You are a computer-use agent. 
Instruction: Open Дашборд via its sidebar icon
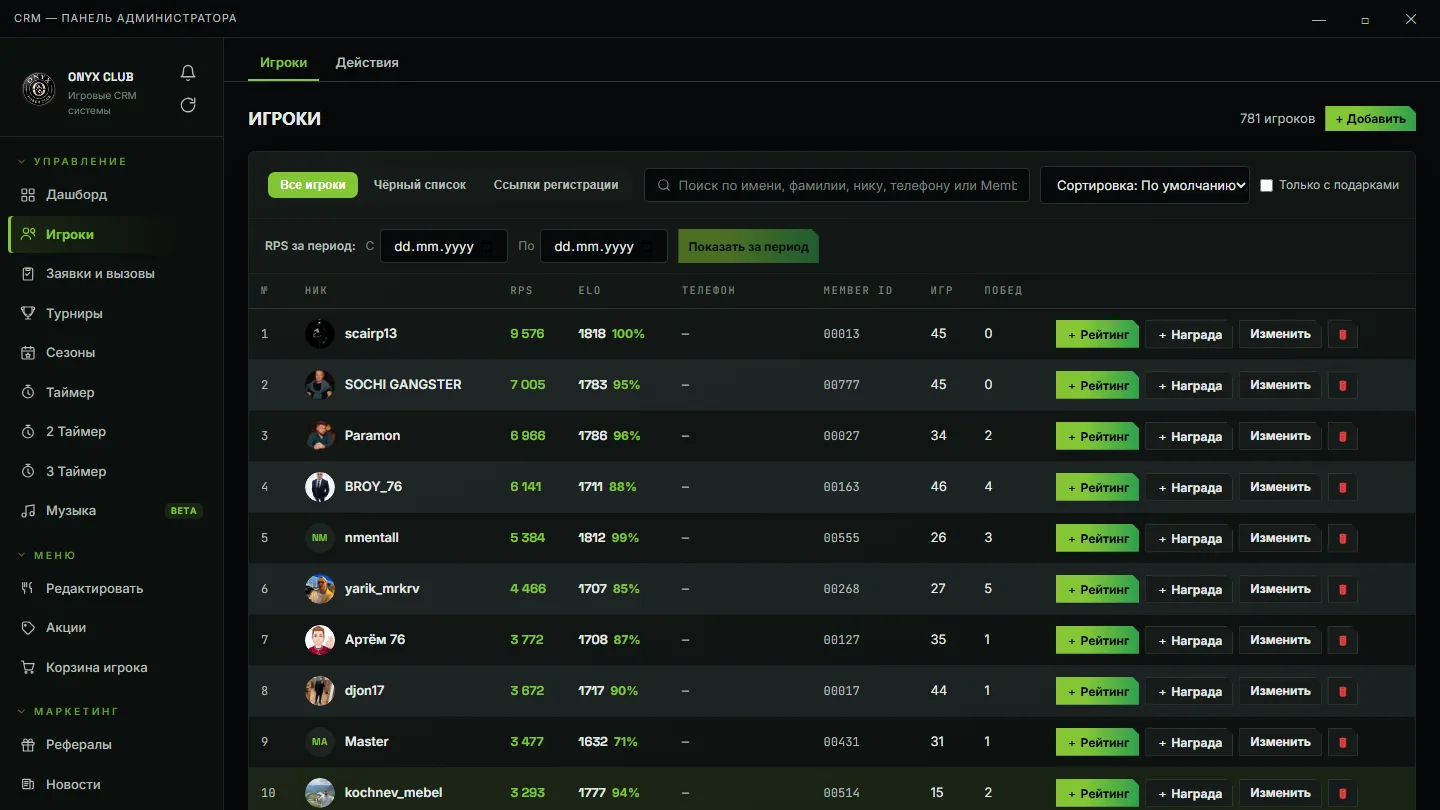click(x=28, y=195)
